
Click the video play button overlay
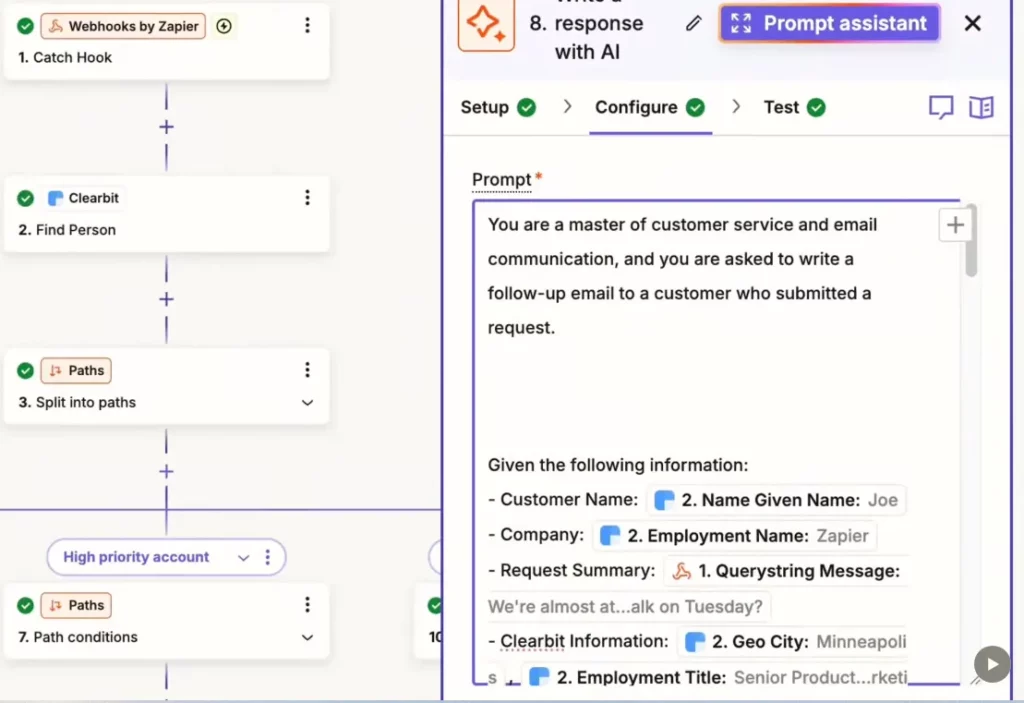point(992,664)
